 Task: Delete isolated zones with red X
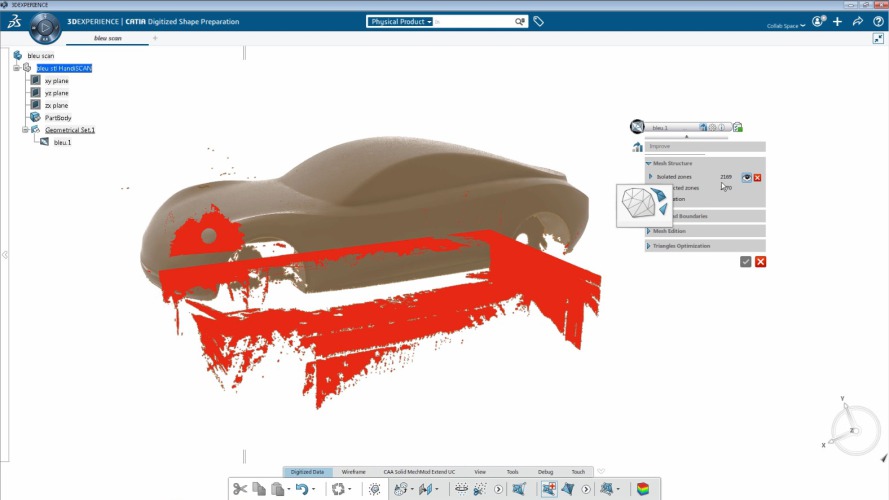(x=757, y=177)
